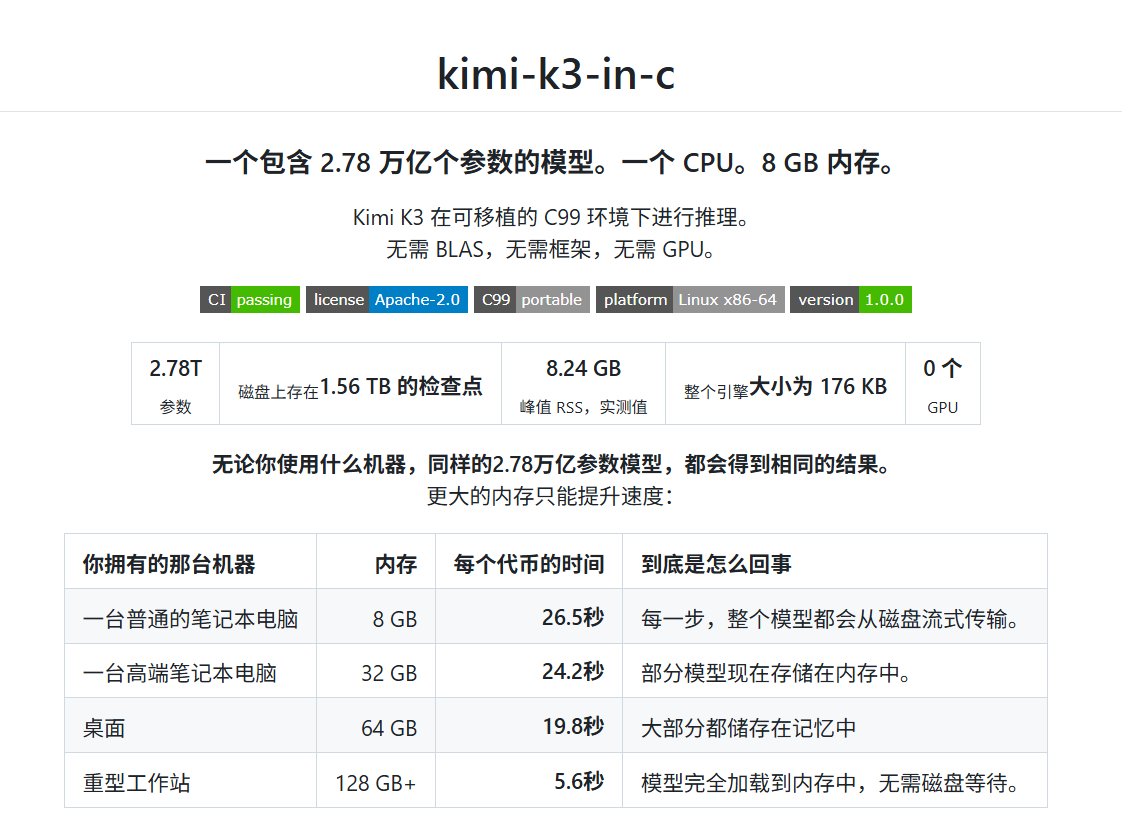This screenshot has height=825, width=1130.
Task: Click the 19.8秒 time value
Action: (574, 726)
